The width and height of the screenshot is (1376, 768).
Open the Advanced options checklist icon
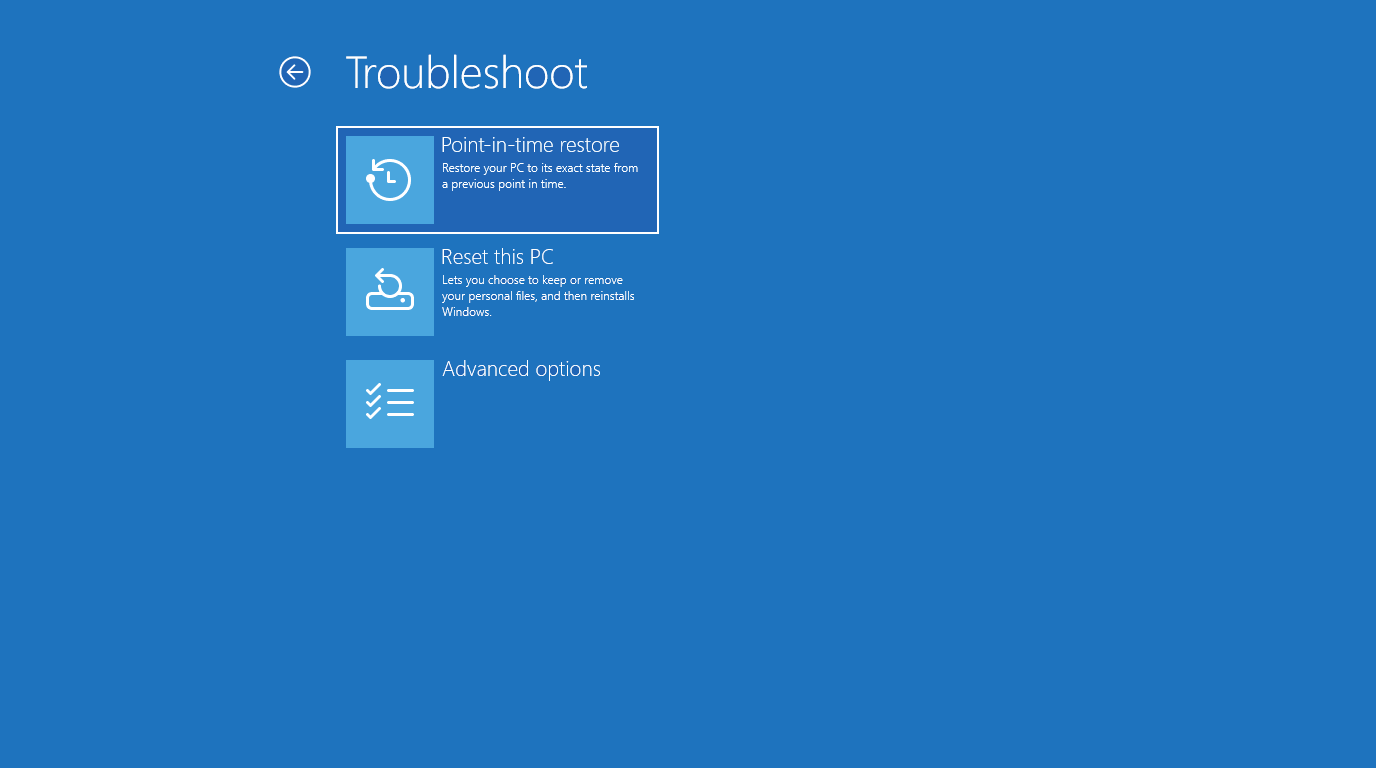click(x=389, y=403)
